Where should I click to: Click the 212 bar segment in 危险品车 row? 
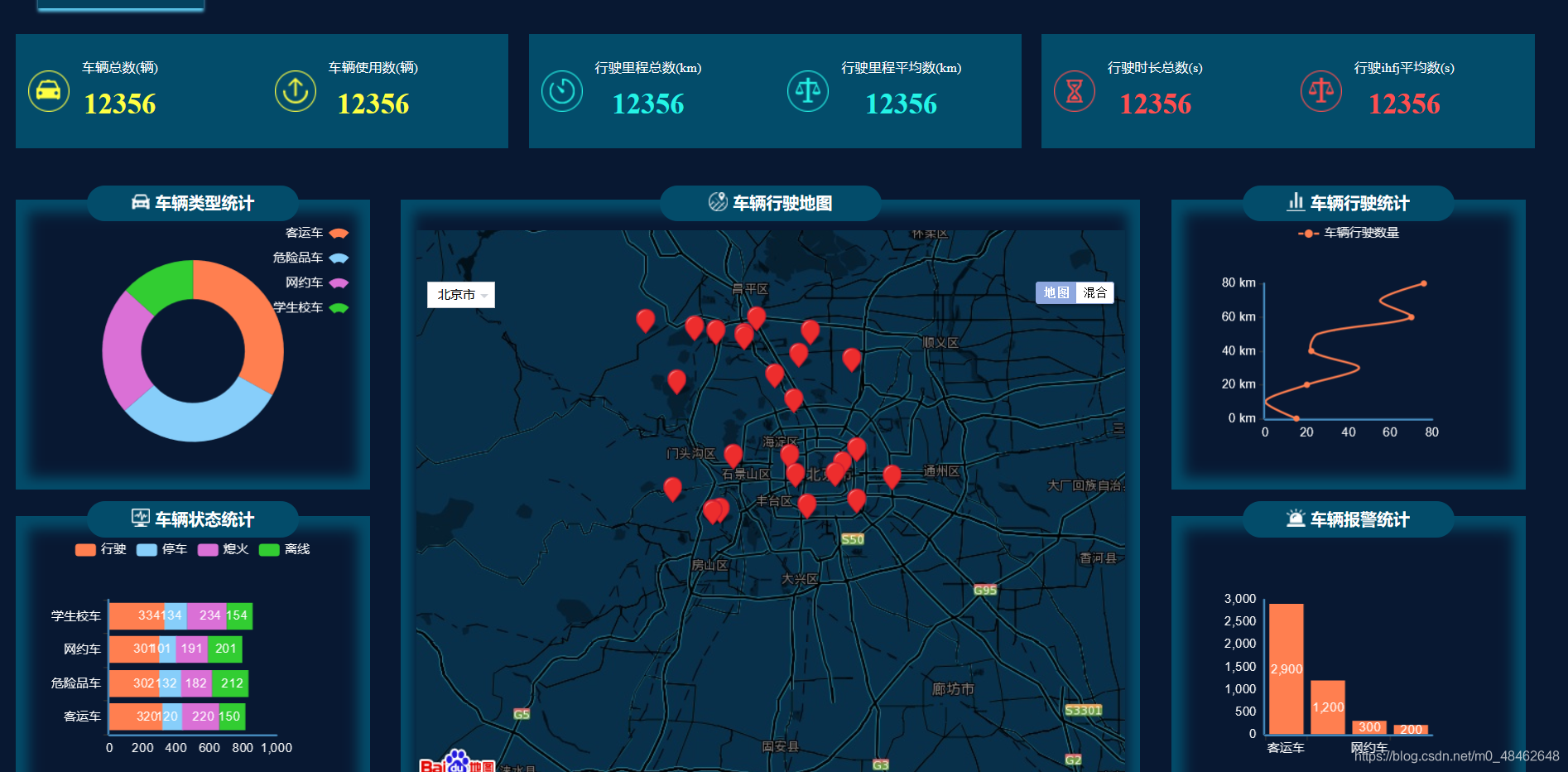(x=230, y=683)
